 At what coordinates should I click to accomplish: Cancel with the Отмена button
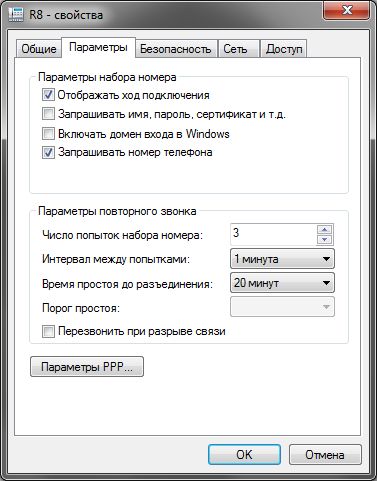(325, 455)
